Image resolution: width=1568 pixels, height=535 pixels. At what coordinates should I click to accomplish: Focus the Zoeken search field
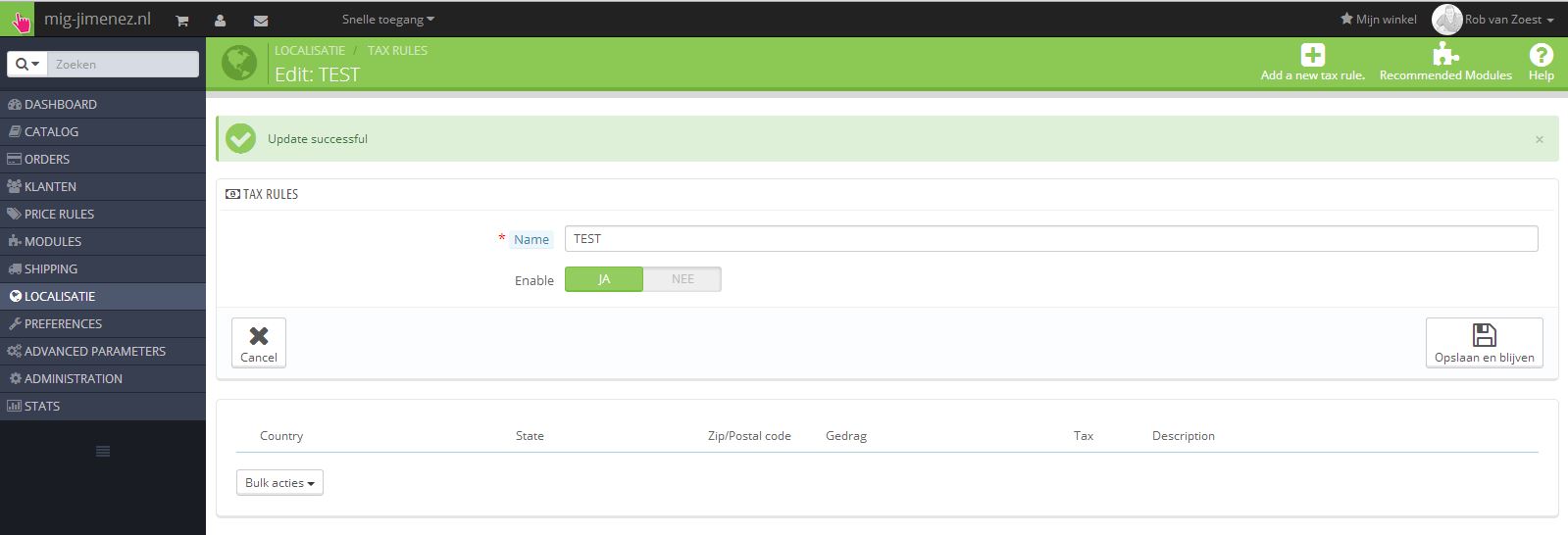tap(124, 64)
